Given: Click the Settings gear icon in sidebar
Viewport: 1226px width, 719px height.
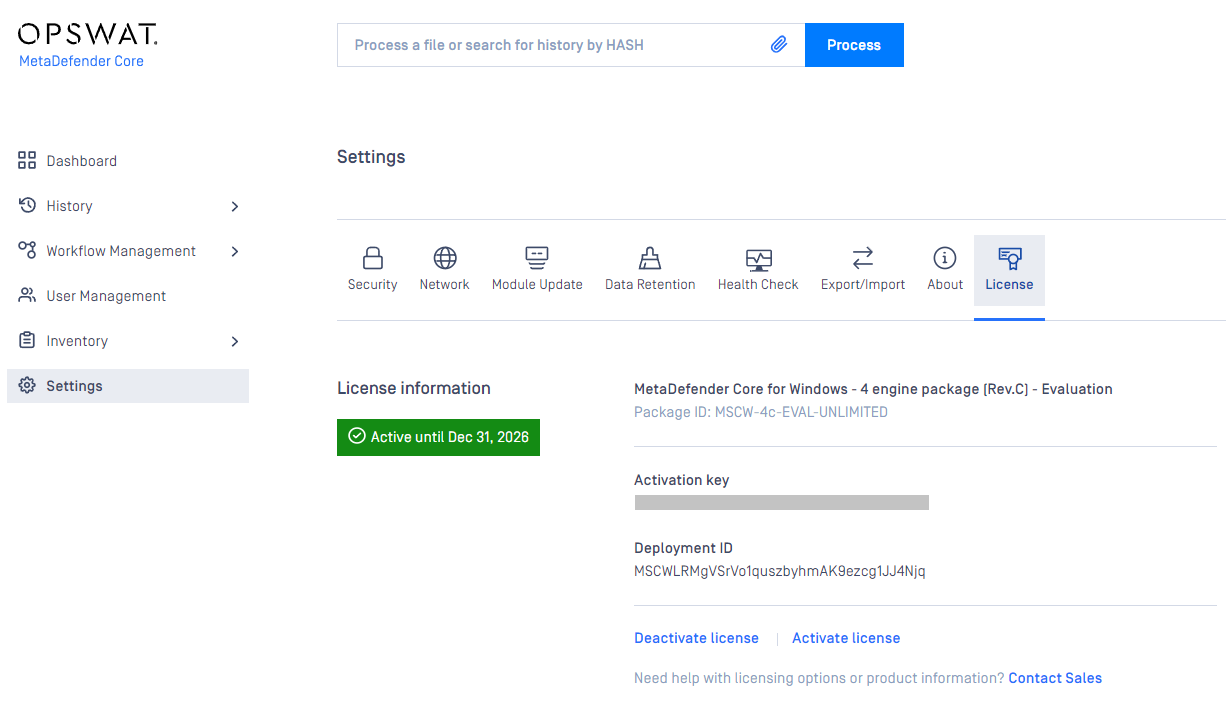Looking at the screenshot, I should pyautogui.click(x=27, y=386).
